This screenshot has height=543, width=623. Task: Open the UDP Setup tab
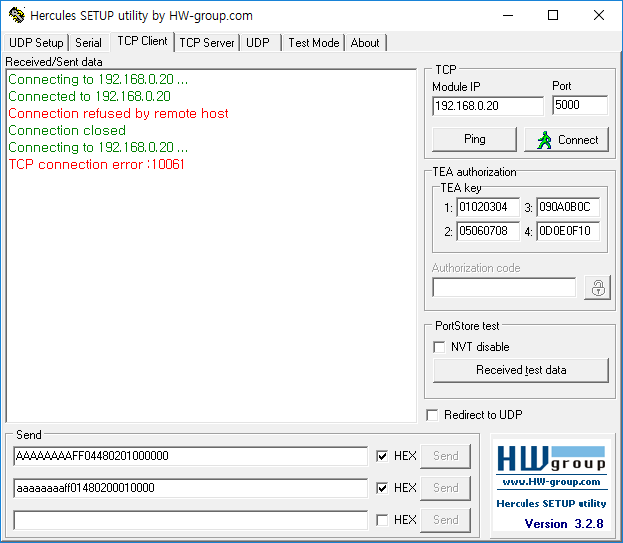click(36, 43)
